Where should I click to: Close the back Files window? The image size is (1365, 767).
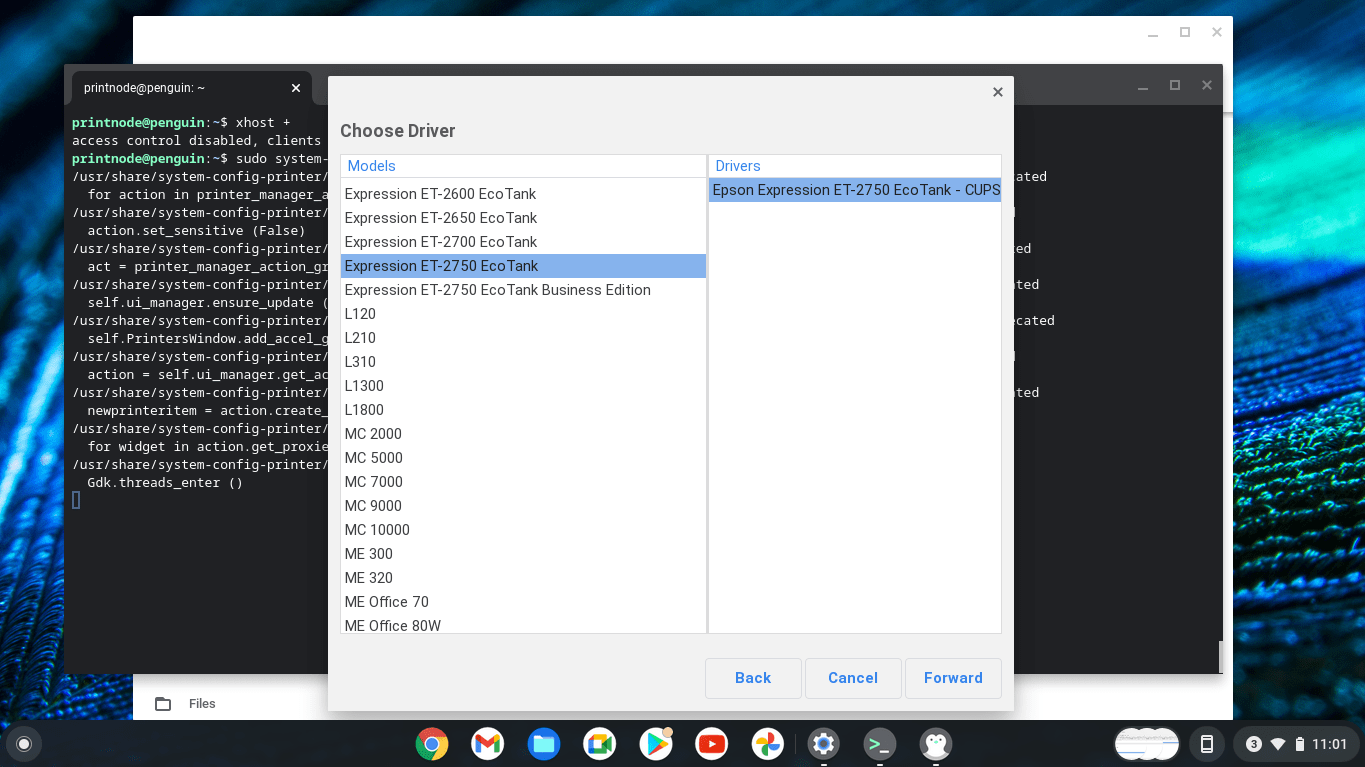pyautogui.click(x=1216, y=32)
